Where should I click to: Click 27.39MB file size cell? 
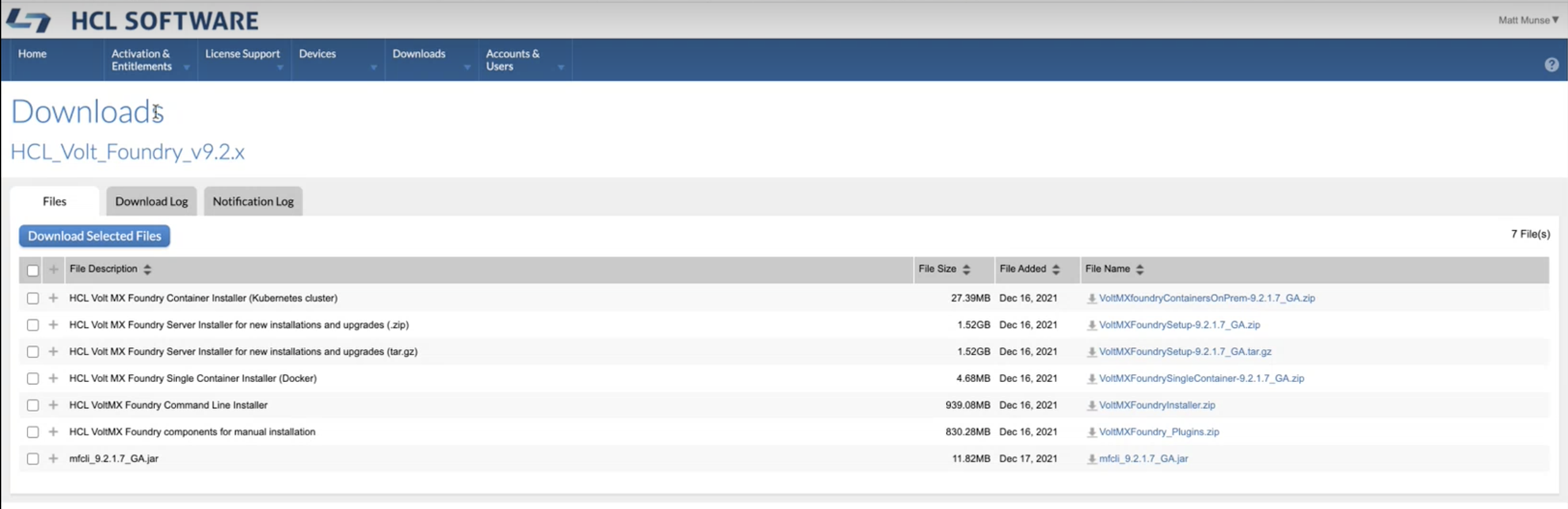pyautogui.click(x=970, y=298)
